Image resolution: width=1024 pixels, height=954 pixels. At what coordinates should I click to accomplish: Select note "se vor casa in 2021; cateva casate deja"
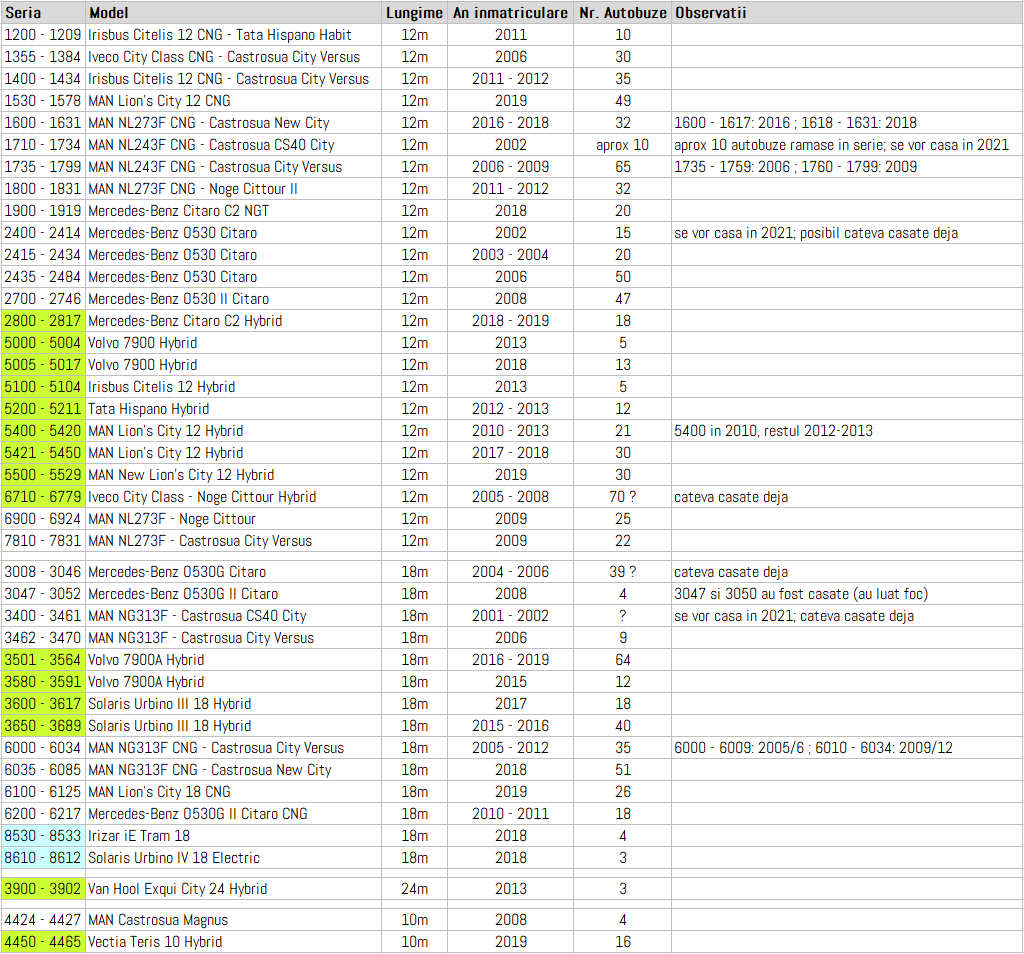pos(794,616)
